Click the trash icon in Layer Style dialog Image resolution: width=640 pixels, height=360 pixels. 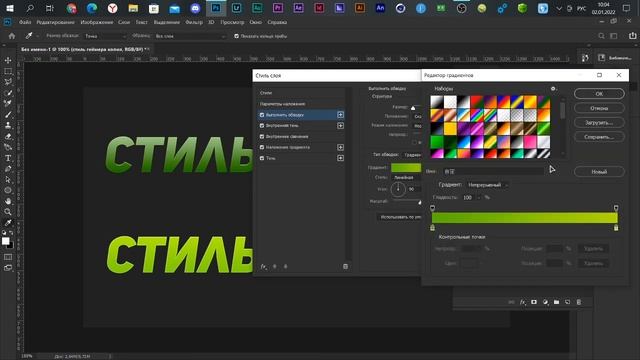[346, 267]
